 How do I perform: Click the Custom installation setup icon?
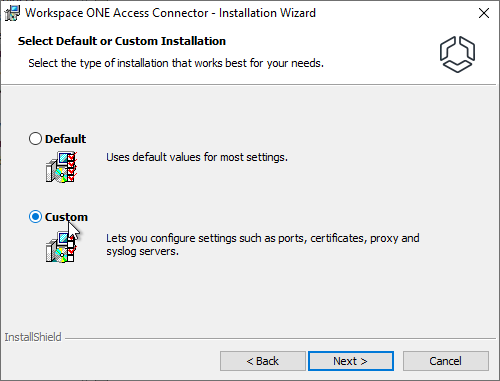(x=62, y=247)
